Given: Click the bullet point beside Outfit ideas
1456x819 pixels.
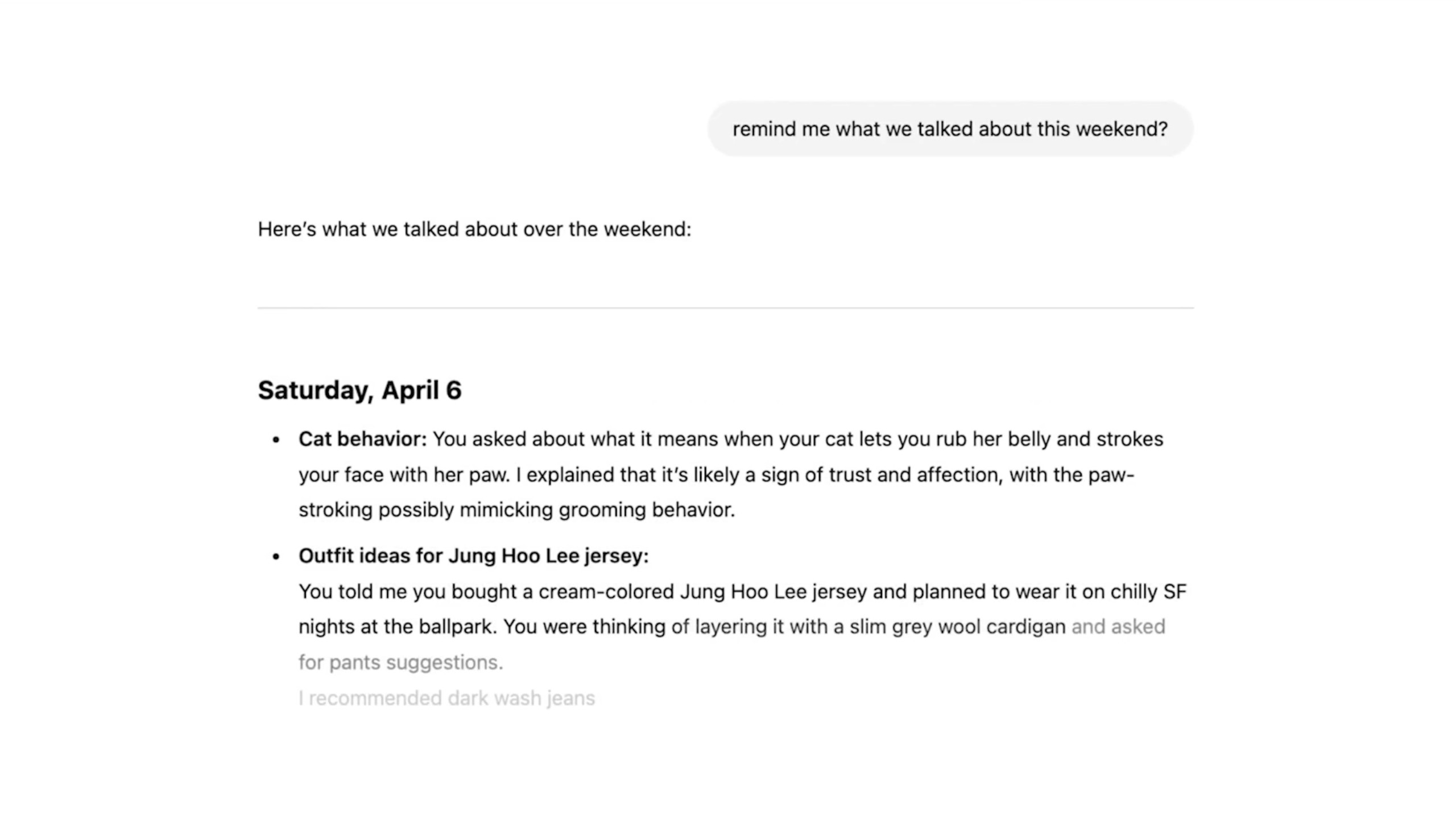Looking at the screenshot, I should (276, 556).
